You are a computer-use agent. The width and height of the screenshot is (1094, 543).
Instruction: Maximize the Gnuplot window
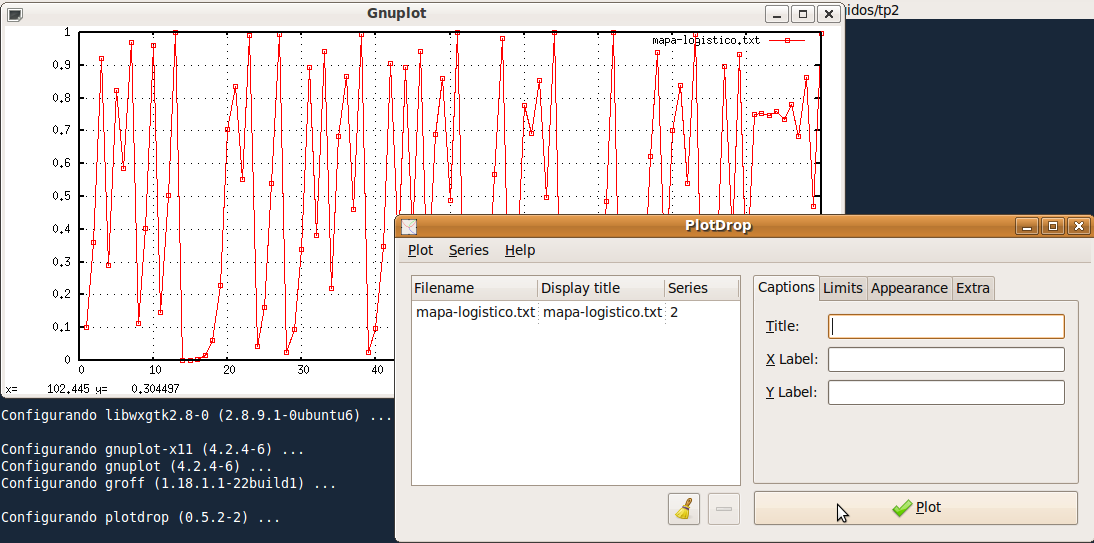[x=802, y=14]
